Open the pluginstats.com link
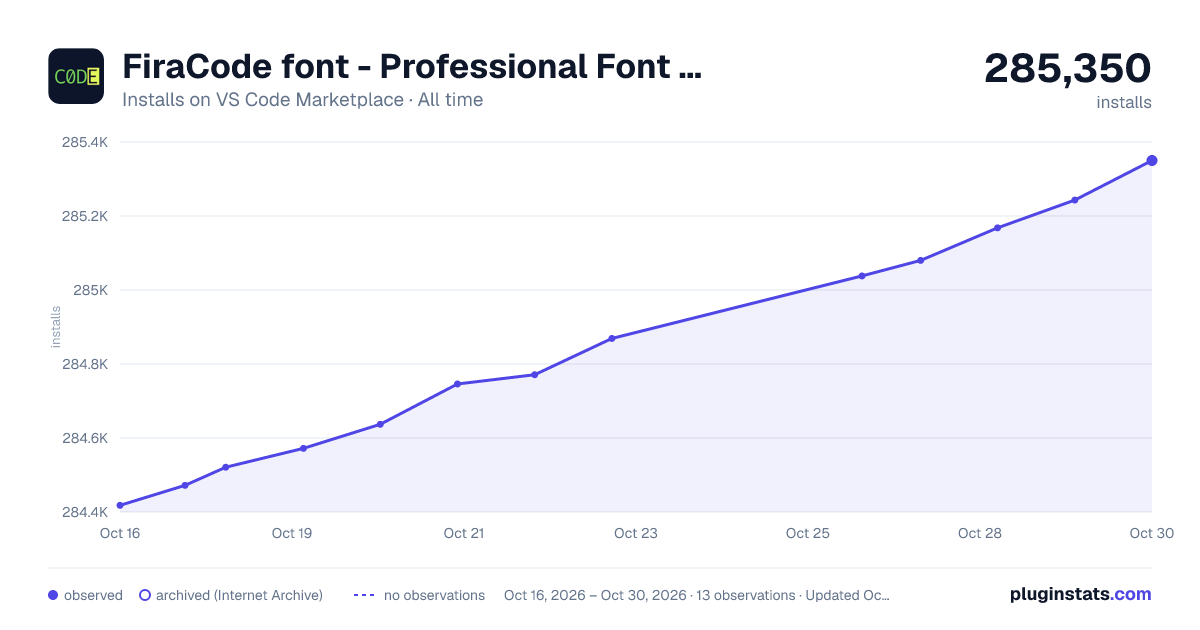 tap(1081, 594)
